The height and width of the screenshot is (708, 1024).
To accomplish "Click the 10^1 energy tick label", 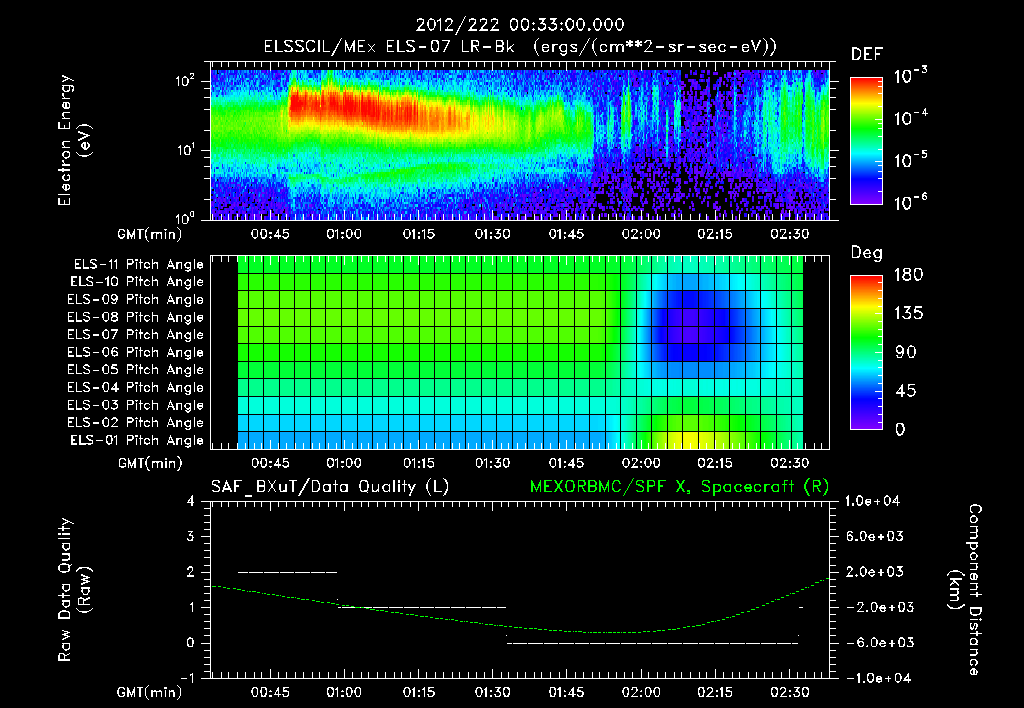I will point(185,150).
